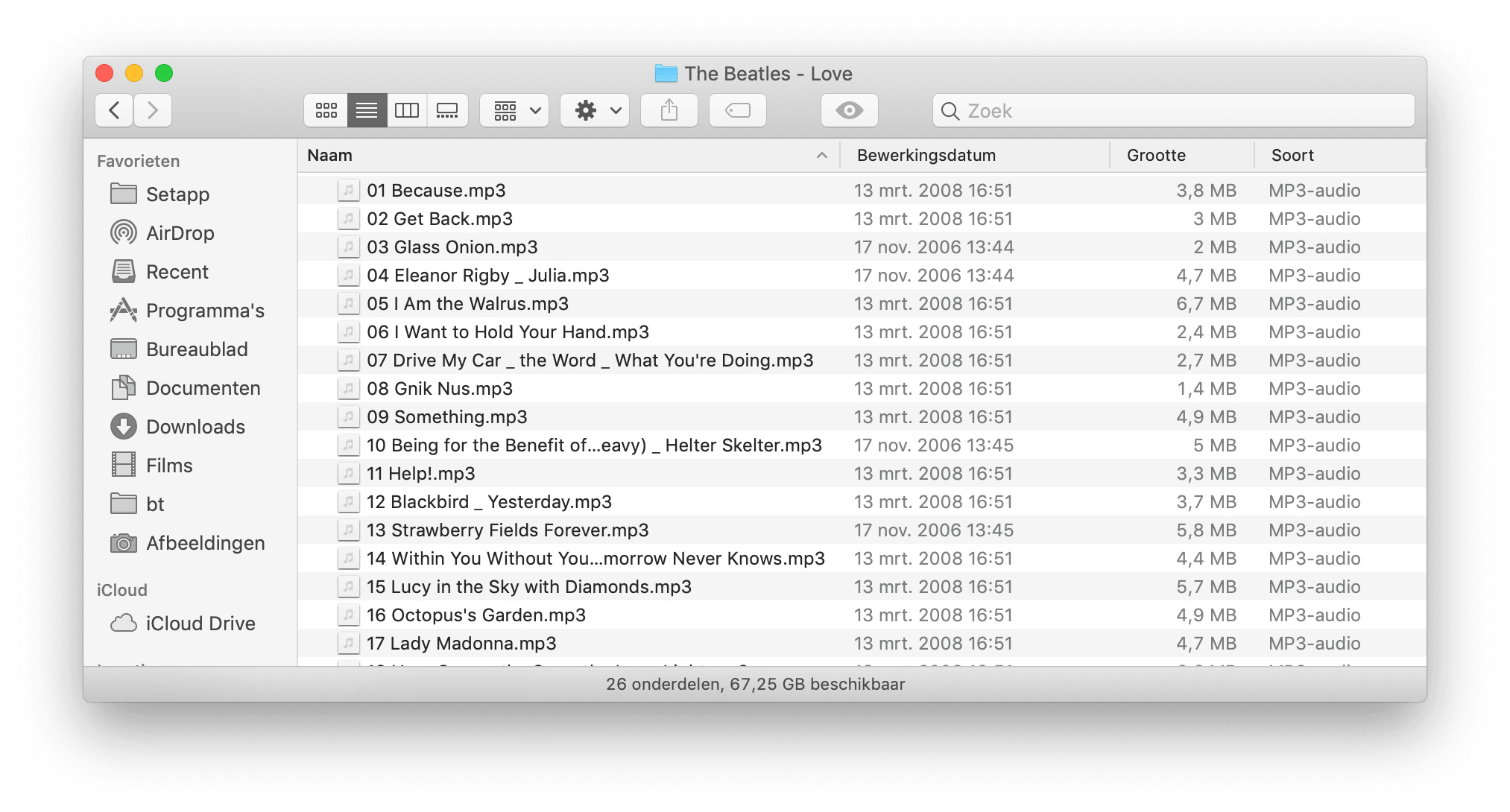Go forward with the right chevron button
1510x812 pixels.
click(153, 110)
